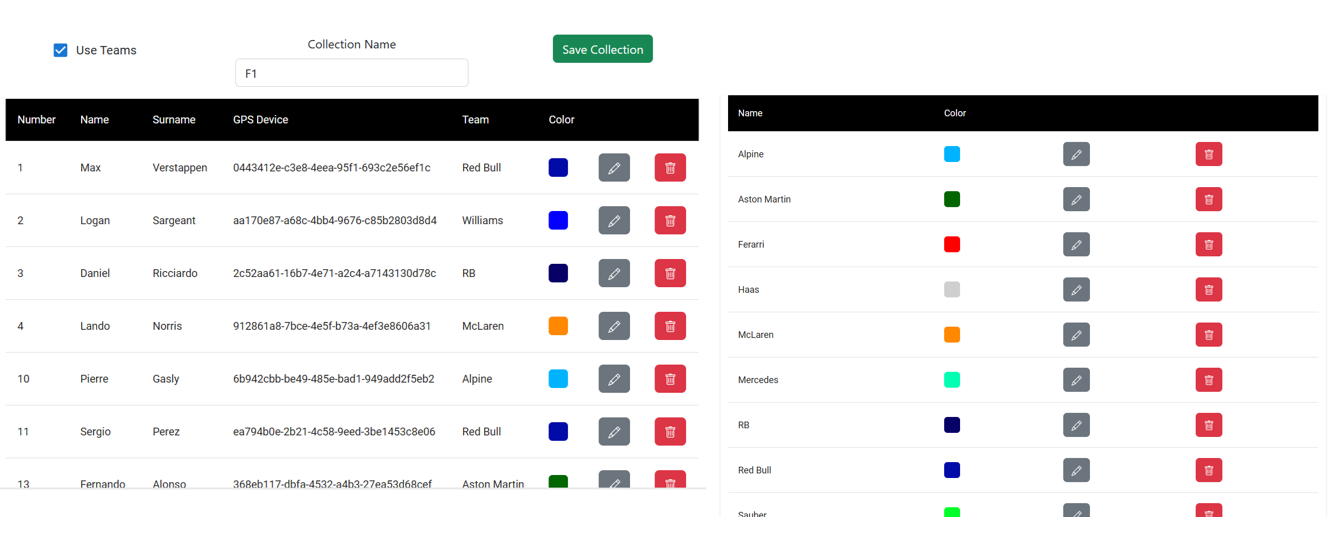Edit the Ferrari team entry
The width and height of the screenshot is (1333, 552).
pyautogui.click(x=1076, y=245)
